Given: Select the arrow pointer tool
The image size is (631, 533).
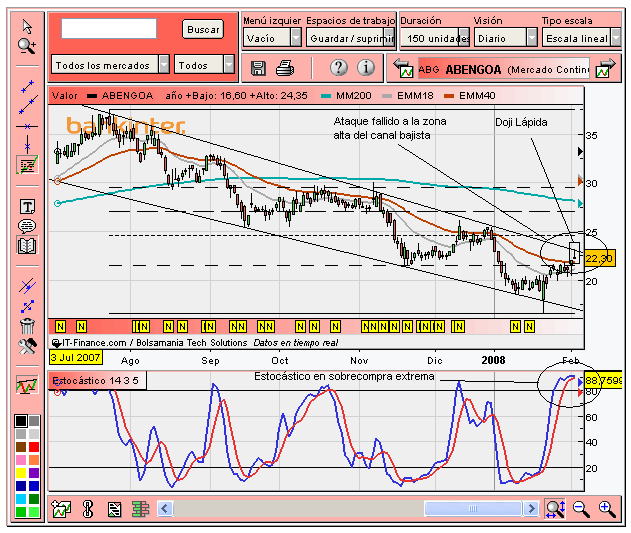Looking at the screenshot, I should point(27,27).
